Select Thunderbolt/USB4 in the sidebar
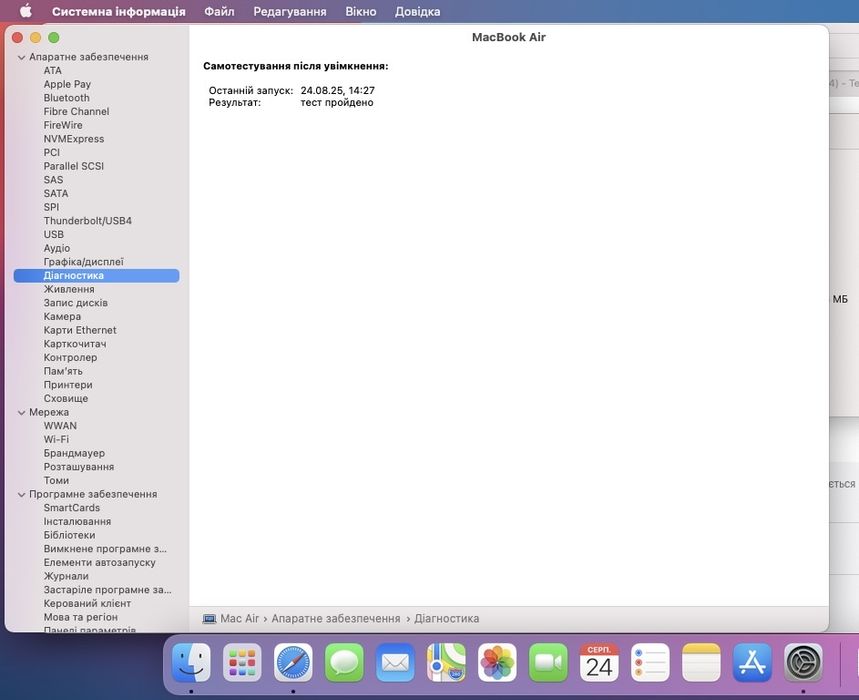 tap(88, 221)
